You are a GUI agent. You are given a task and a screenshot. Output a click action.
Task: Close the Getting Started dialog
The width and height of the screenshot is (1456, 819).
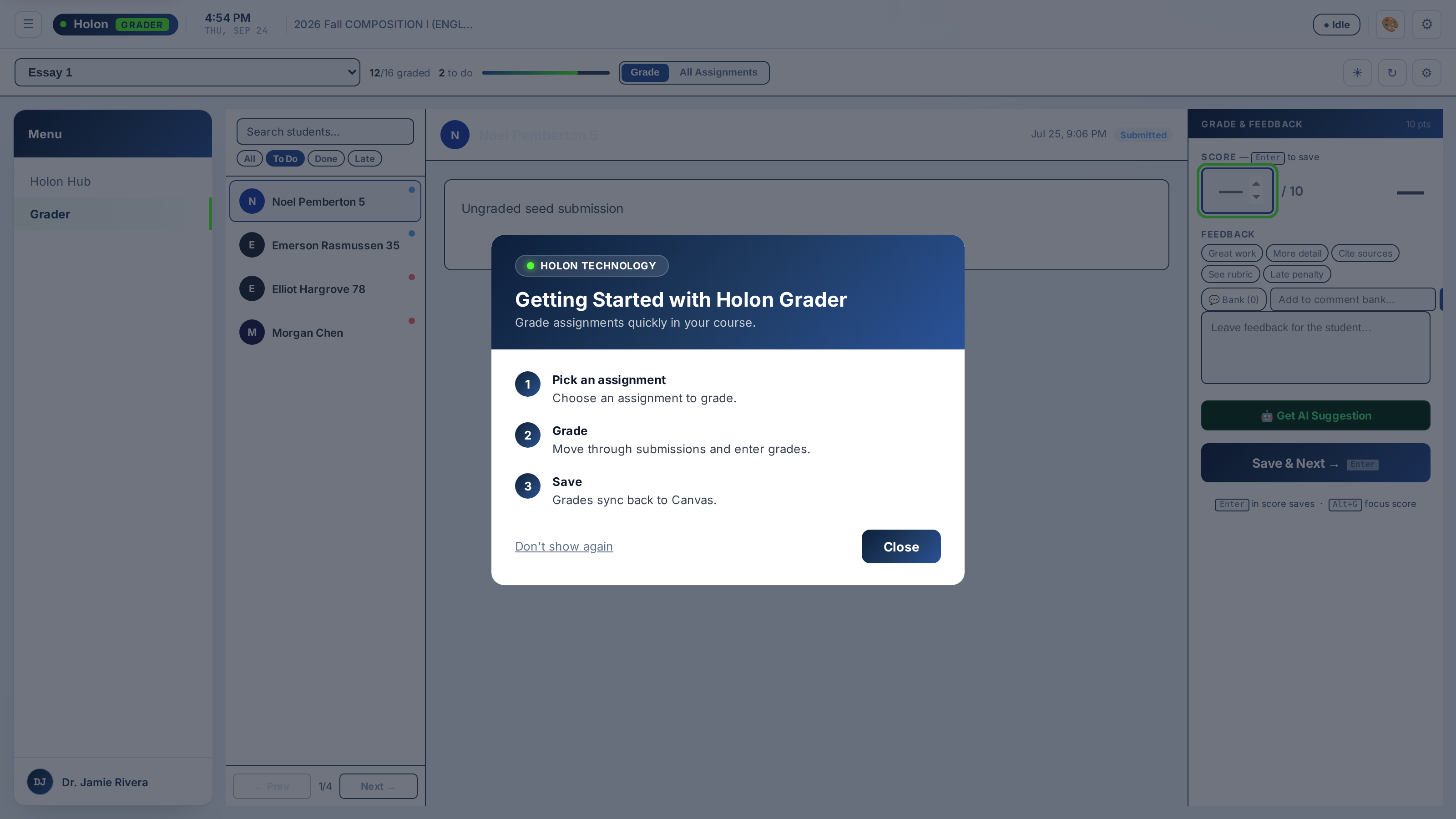pos(901,546)
